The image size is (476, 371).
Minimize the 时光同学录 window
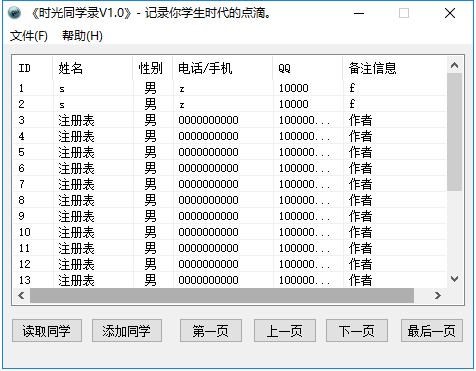359,13
